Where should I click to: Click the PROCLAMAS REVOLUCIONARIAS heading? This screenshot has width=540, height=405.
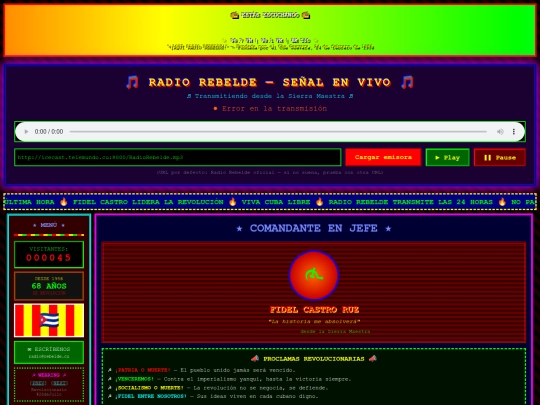point(314,359)
